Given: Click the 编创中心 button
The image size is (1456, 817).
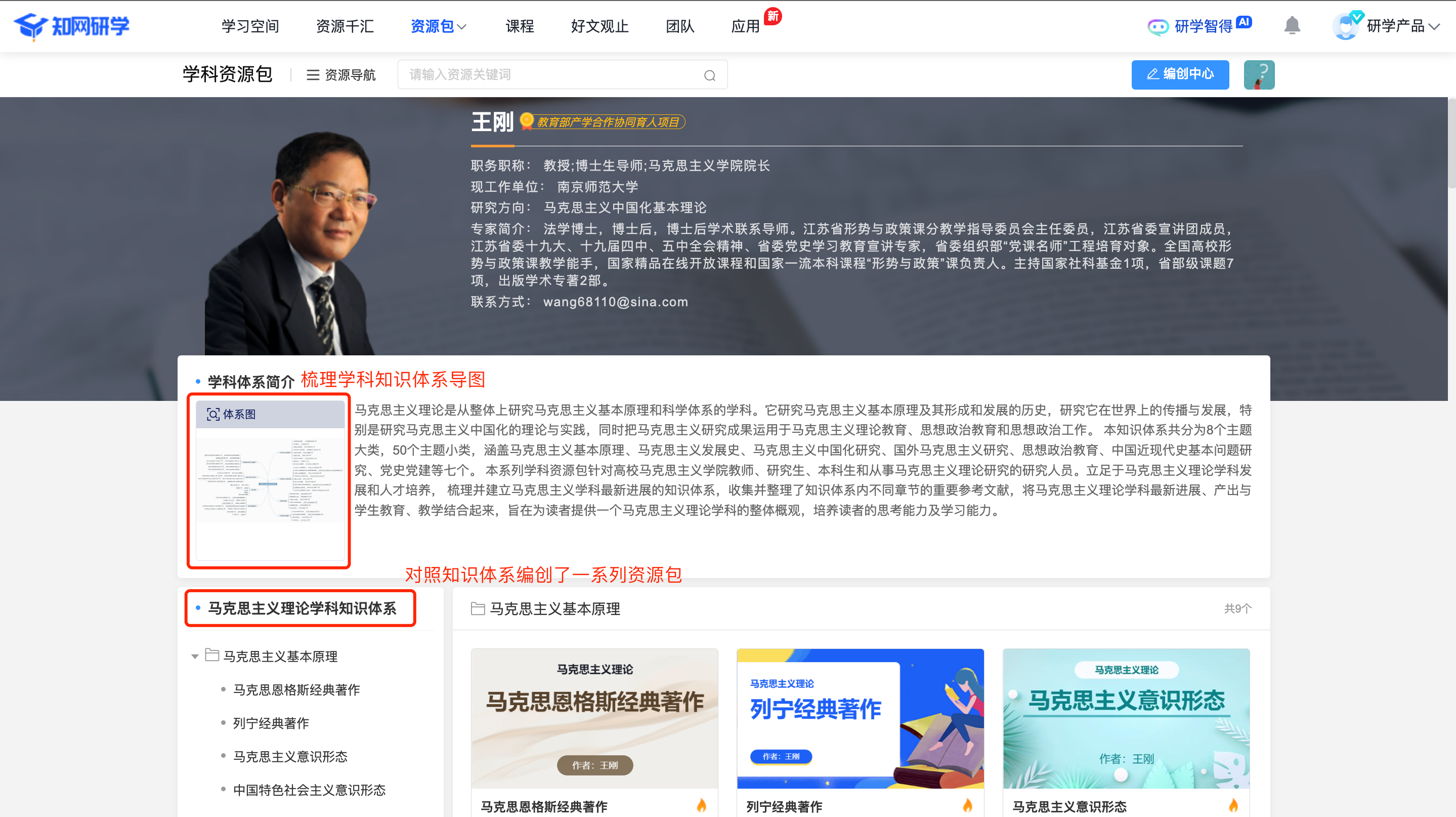Looking at the screenshot, I should point(1180,74).
